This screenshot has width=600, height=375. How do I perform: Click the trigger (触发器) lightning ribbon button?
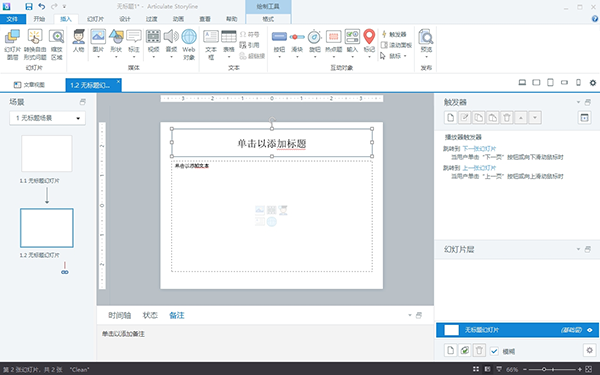click(x=394, y=34)
